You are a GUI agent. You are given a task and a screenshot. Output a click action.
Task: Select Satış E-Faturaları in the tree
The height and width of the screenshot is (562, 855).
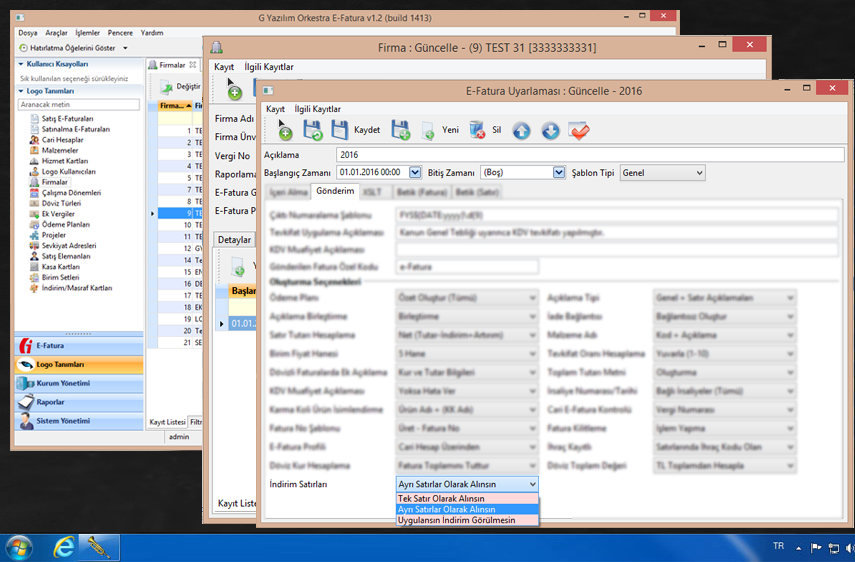coord(67,118)
